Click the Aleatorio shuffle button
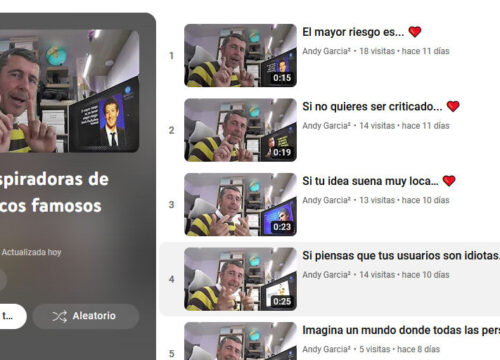Viewport: 500px width, 360px height. pyautogui.click(x=86, y=316)
